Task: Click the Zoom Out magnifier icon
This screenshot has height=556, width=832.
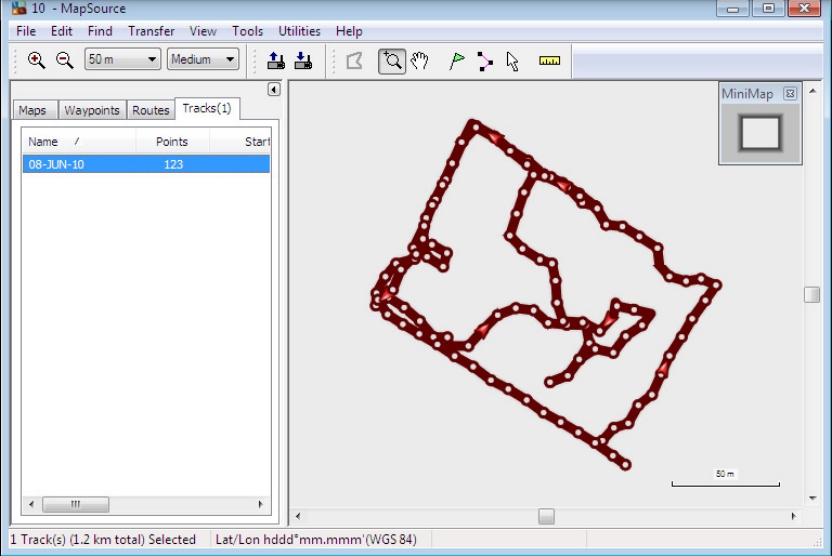Action: [65, 60]
